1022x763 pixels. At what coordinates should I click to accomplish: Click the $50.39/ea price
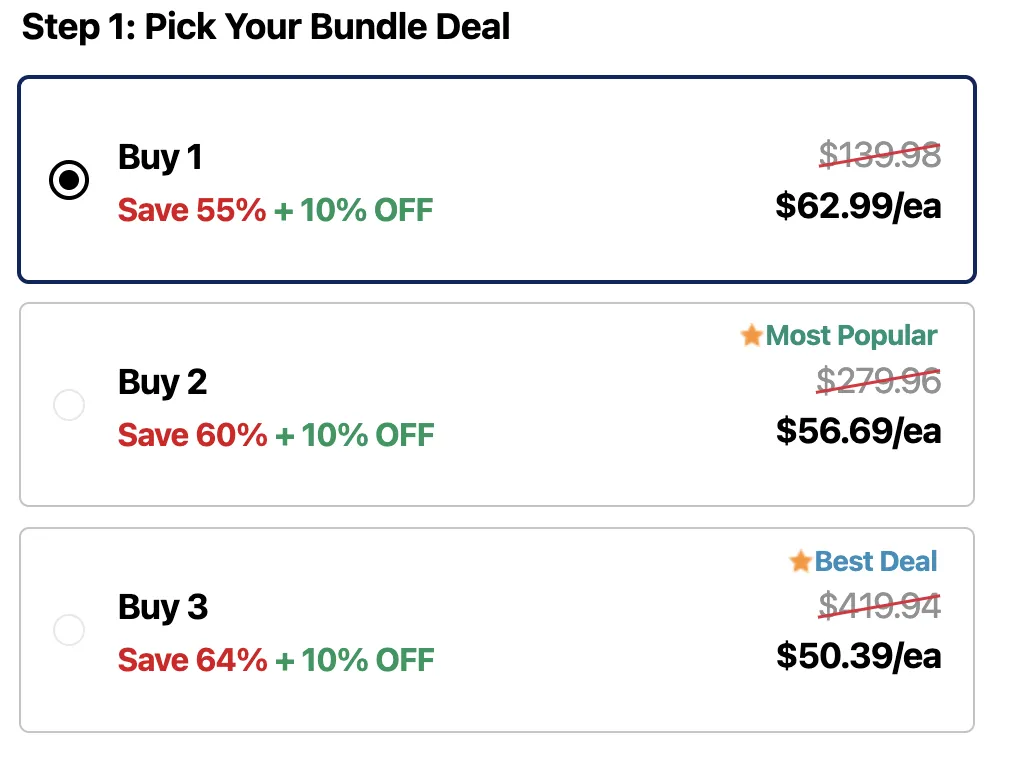coord(858,656)
